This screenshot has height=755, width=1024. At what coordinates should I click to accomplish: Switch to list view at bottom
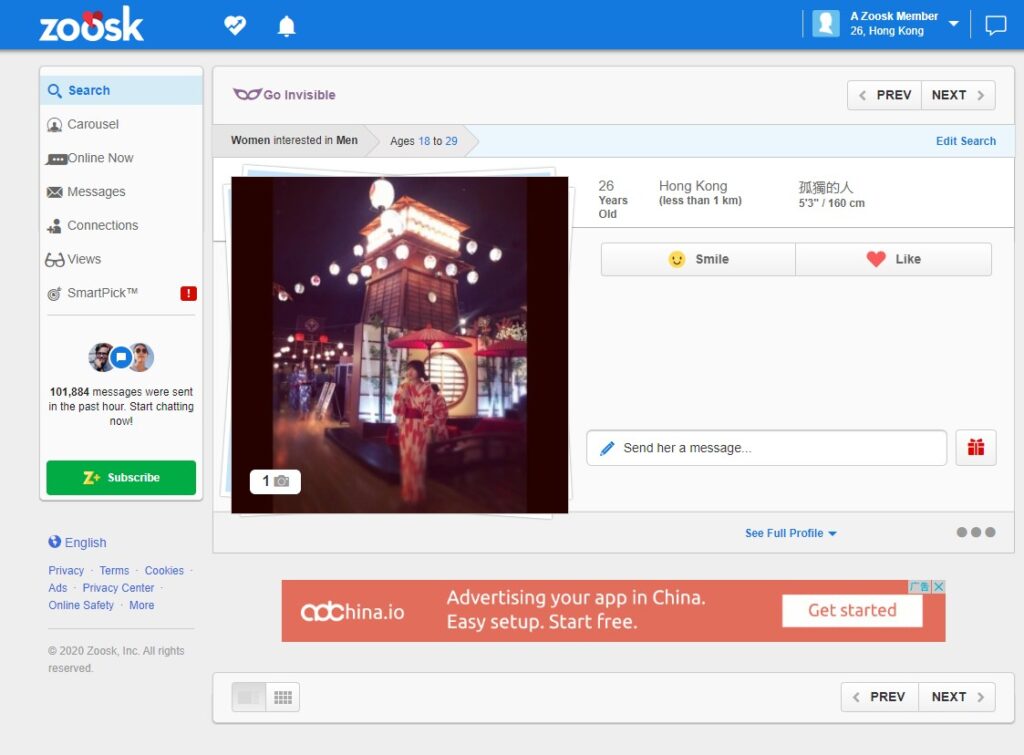click(249, 696)
